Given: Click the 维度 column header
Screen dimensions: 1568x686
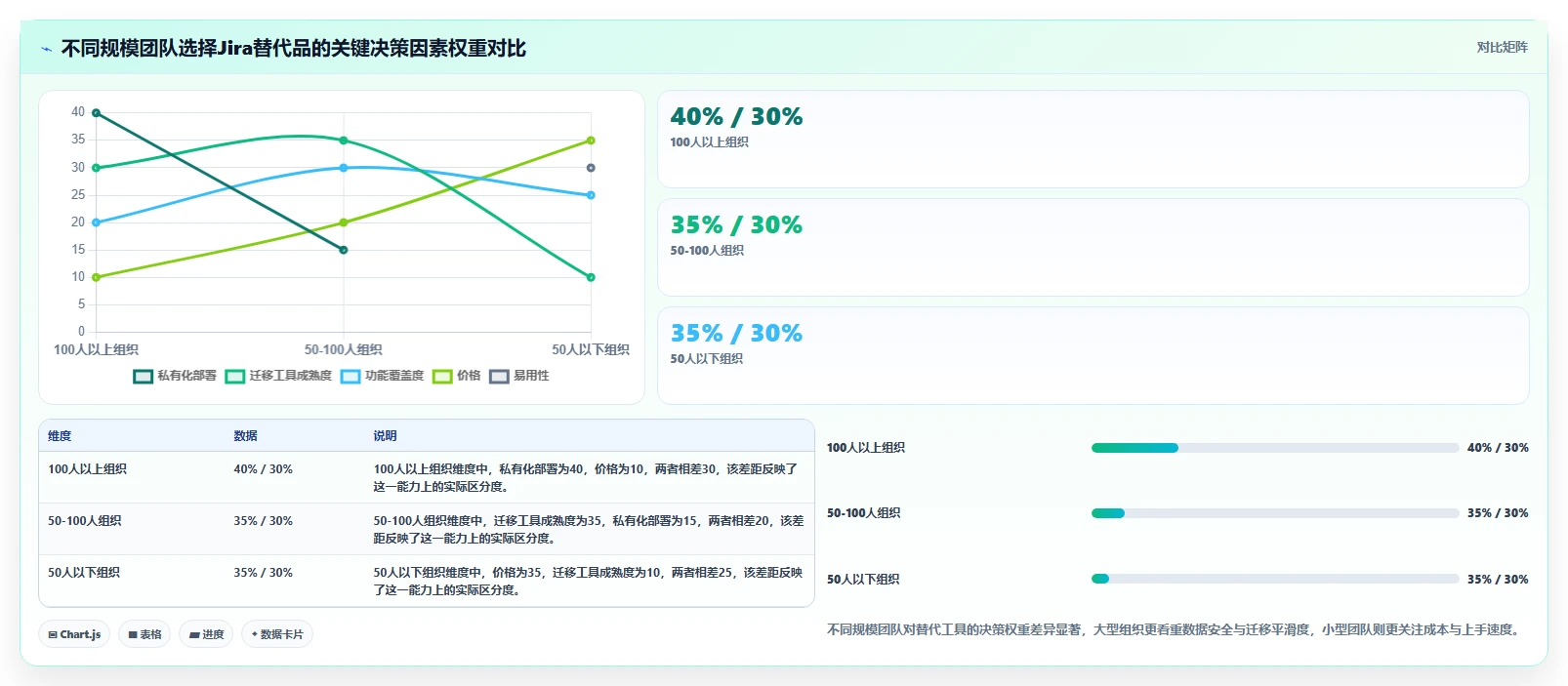Looking at the screenshot, I should pos(60,436).
